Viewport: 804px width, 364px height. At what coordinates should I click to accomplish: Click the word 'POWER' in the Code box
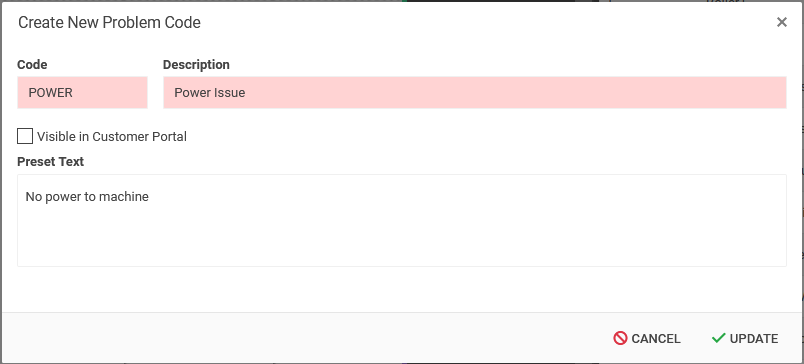pos(51,93)
